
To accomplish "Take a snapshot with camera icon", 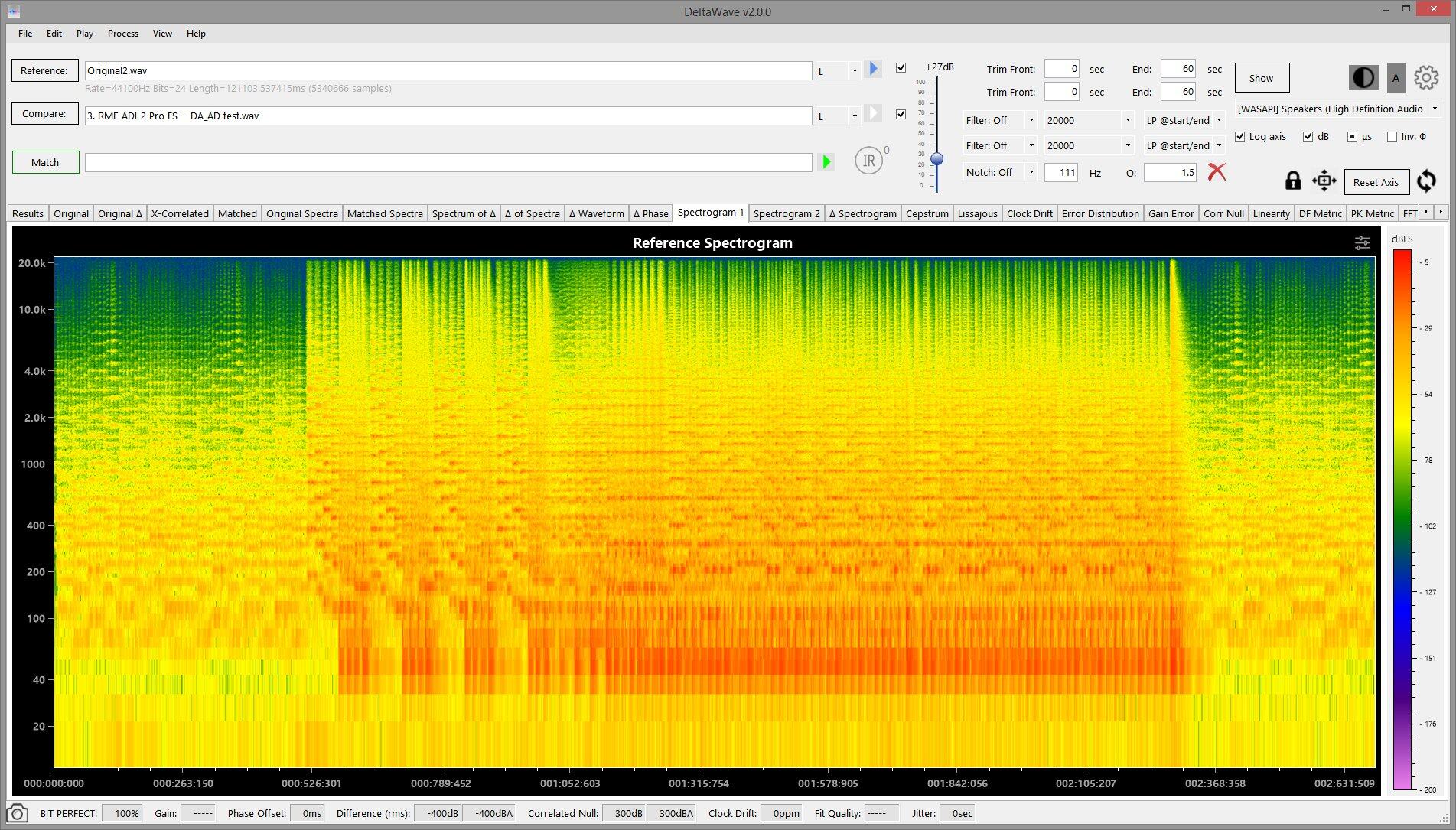I will point(17,813).
